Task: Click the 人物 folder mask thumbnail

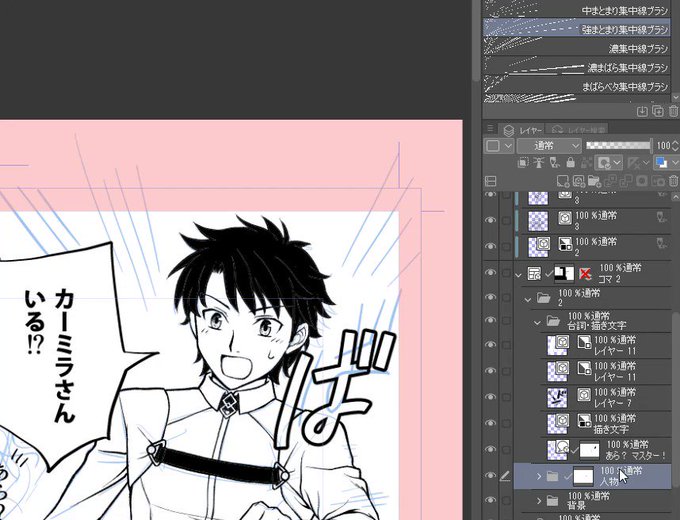Action: pyautogui.click(x=583, y=476)
